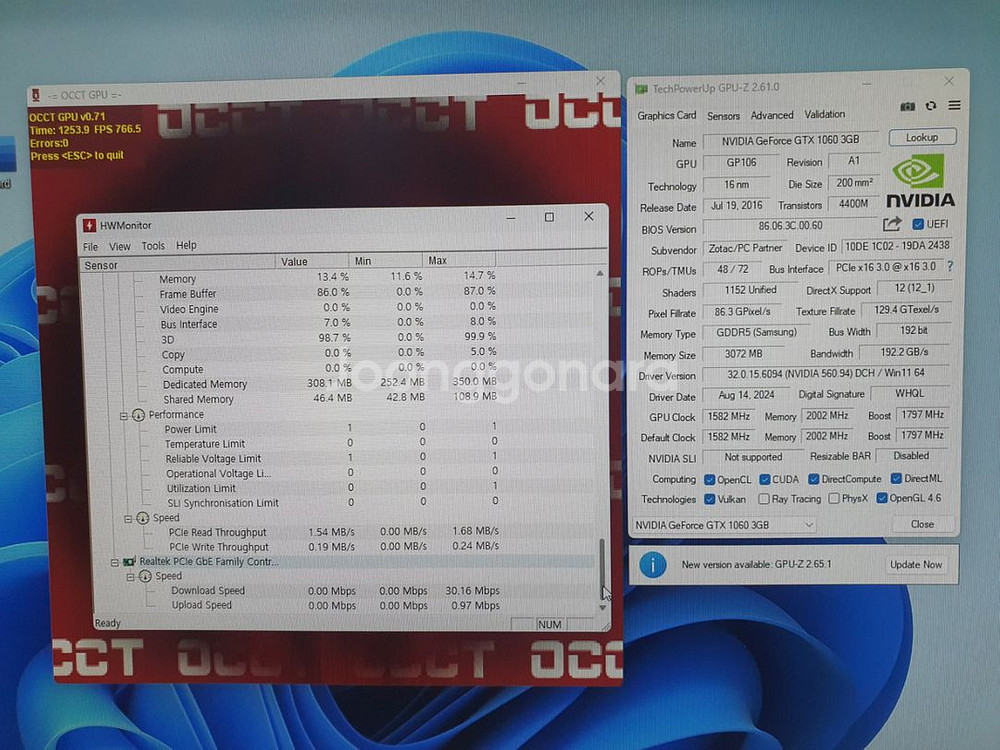Click the GPU-Z refresh icon
Image resolution: width=1000 pixels, height=750 pixels.
tap(931, 106)
